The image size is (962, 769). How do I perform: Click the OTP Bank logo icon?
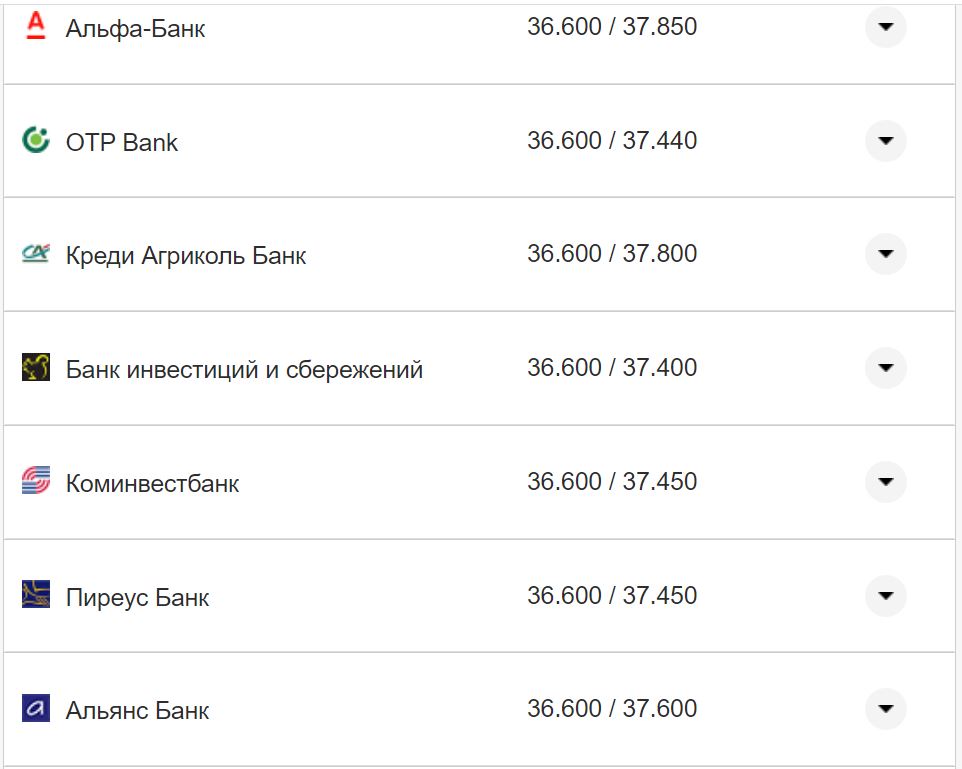click(35, 141)
